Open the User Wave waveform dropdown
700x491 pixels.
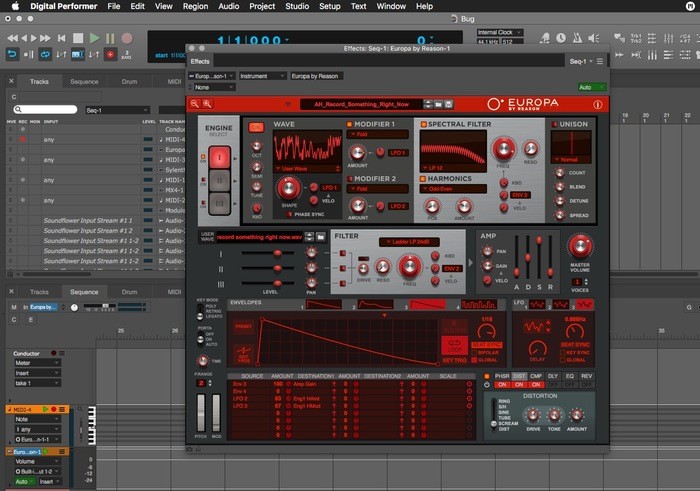tap(307, 169)
